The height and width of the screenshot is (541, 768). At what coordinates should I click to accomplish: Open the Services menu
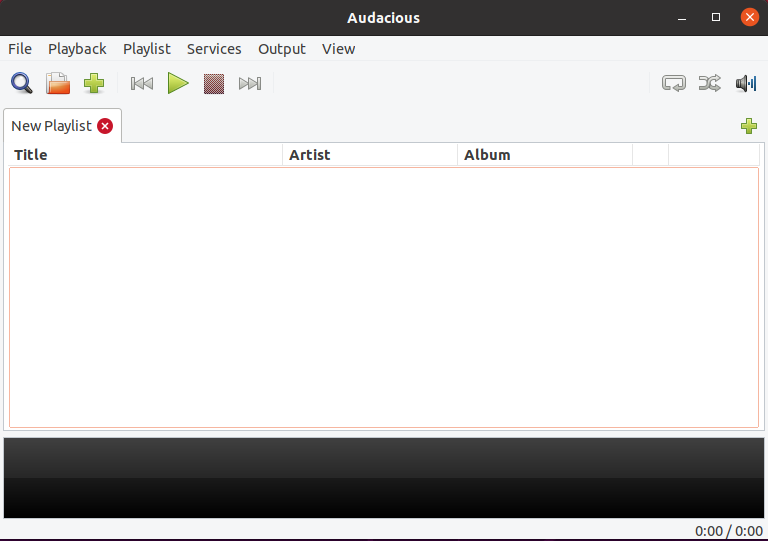click(x=214, y=49)
